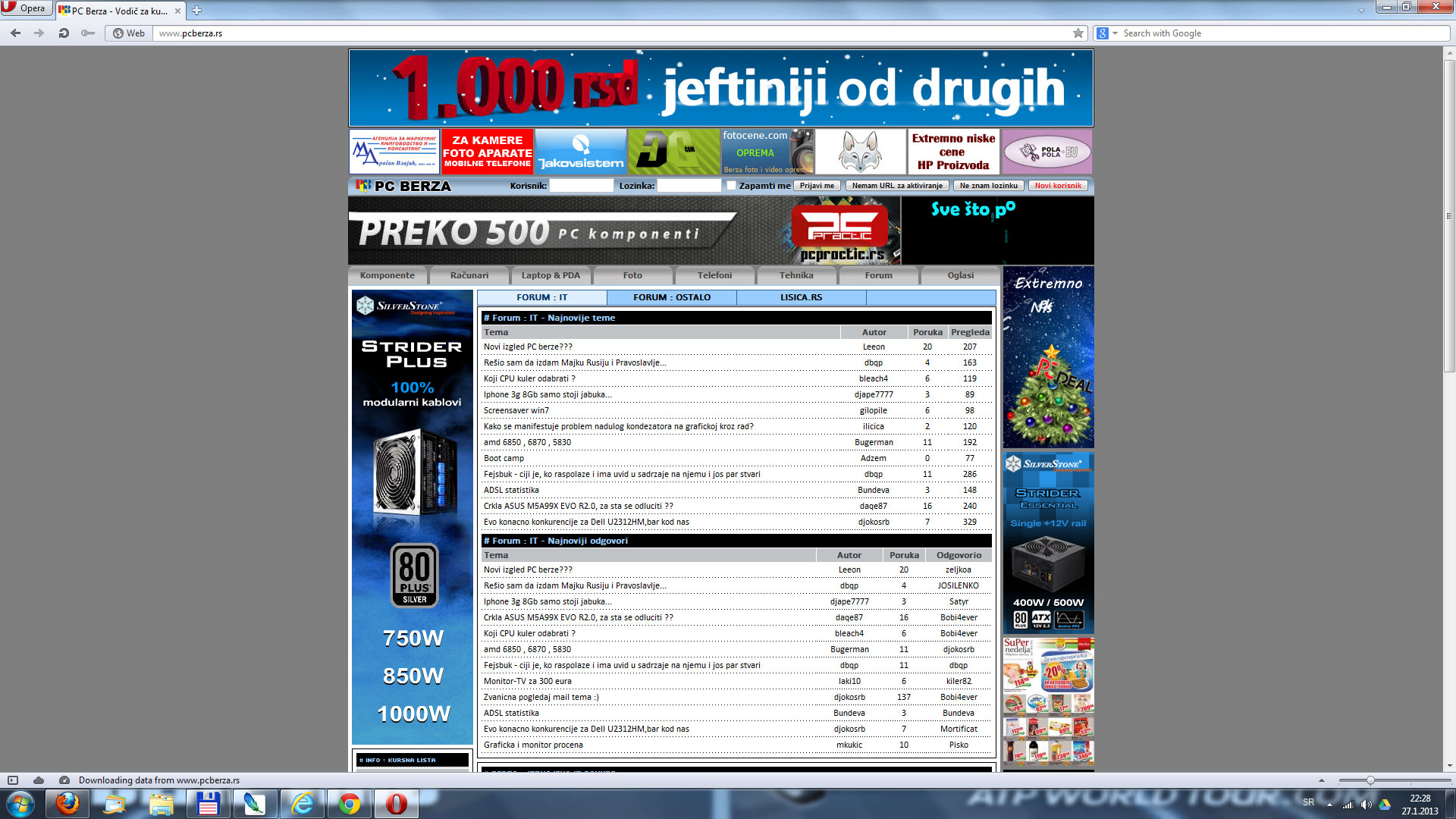Click the volume speaker tray icon
1456x819 pixels.
[1366, 805]
